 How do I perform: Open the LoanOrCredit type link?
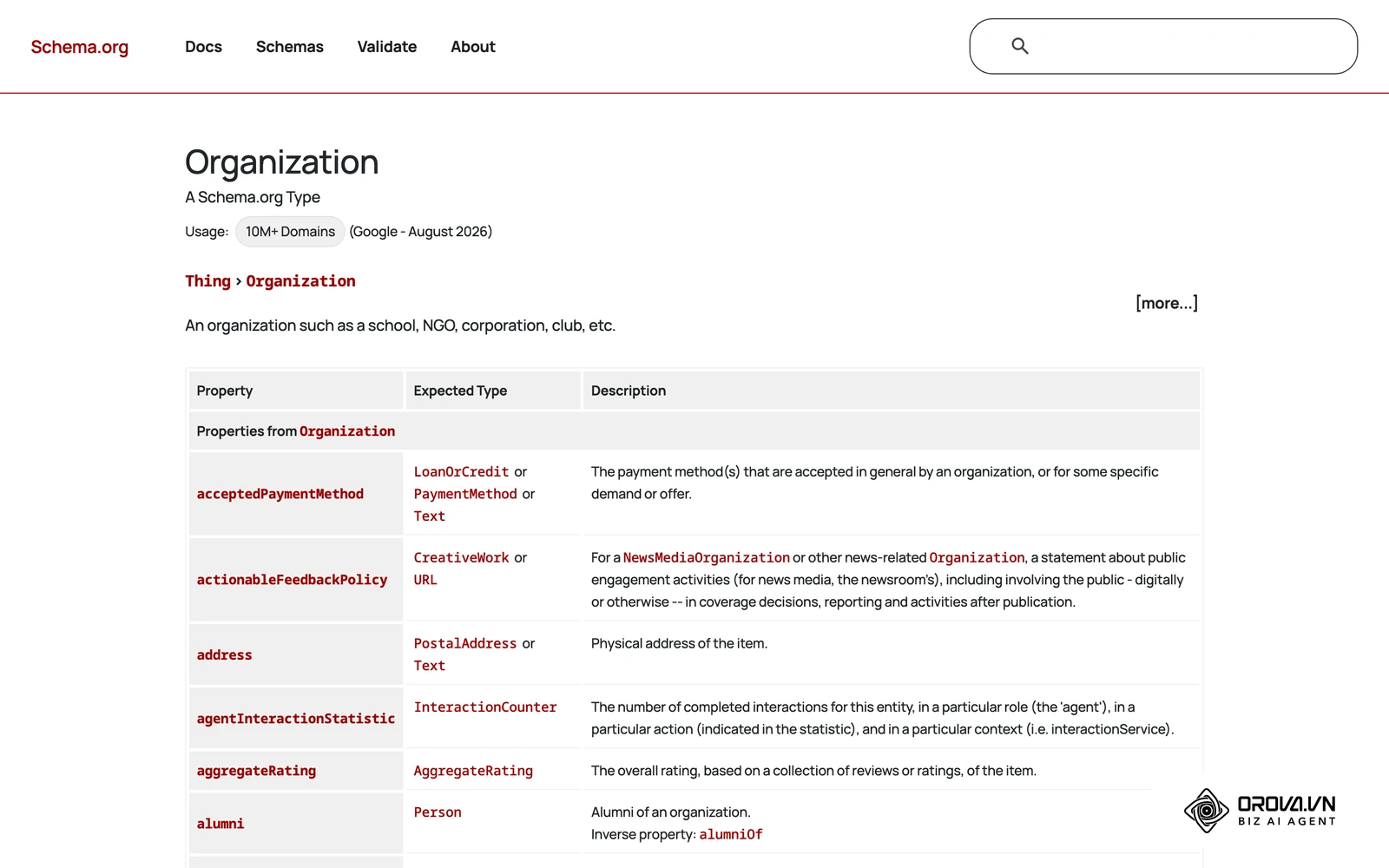coord(462,472)
